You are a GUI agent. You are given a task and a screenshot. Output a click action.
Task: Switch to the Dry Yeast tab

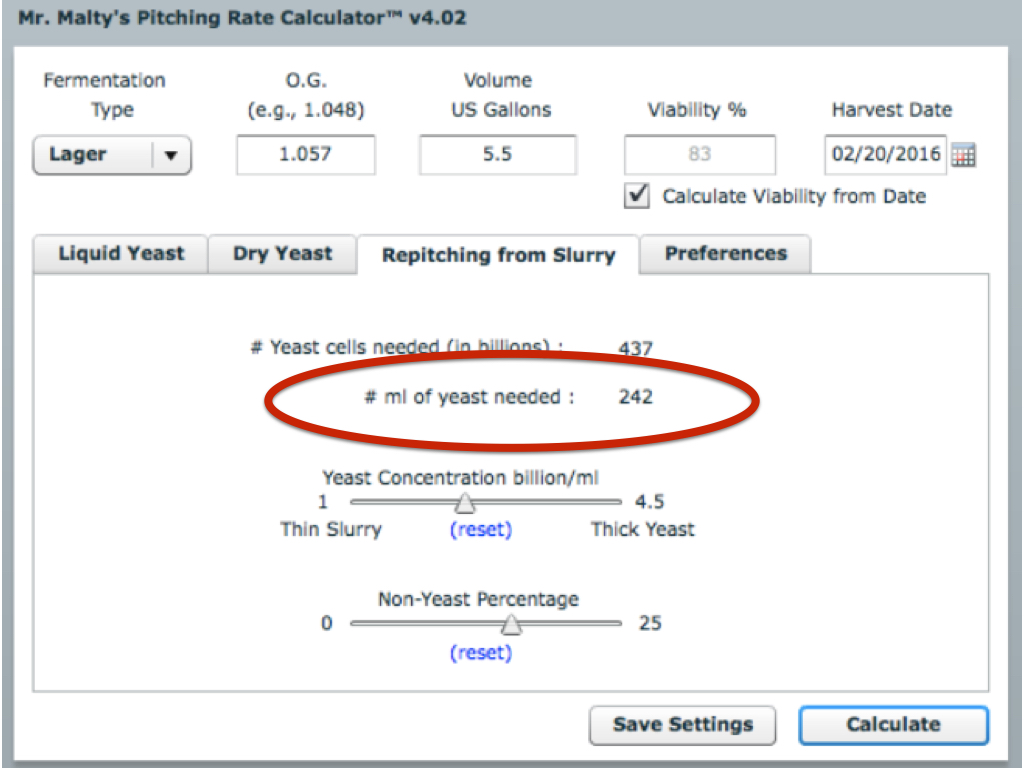pos(282,253)
